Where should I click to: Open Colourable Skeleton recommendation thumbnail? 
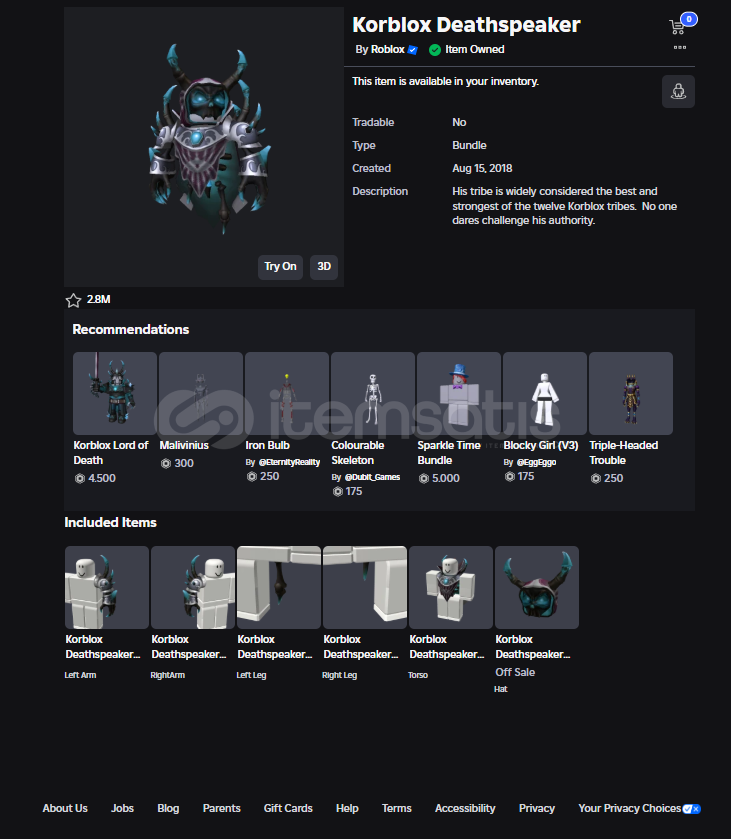373,393
